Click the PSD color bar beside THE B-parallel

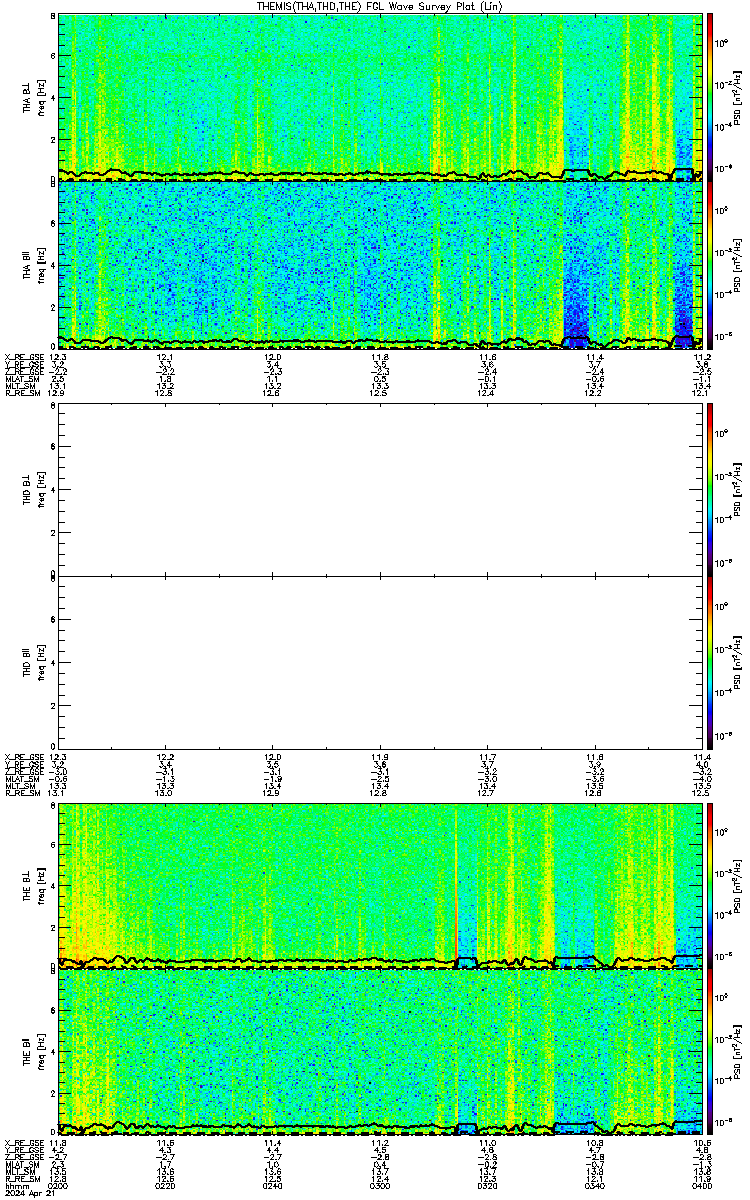click(710, 1052)
